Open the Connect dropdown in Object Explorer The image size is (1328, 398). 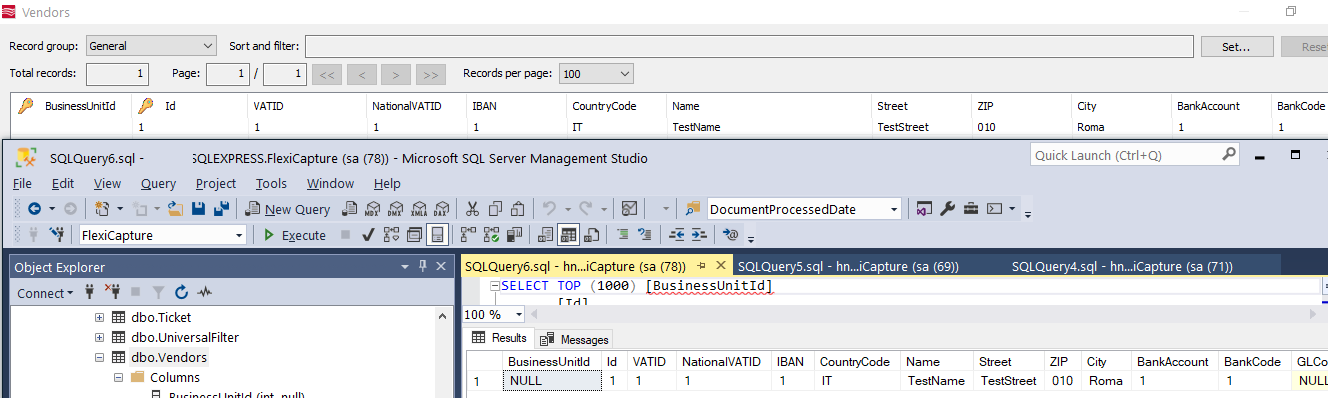point(45,293)
